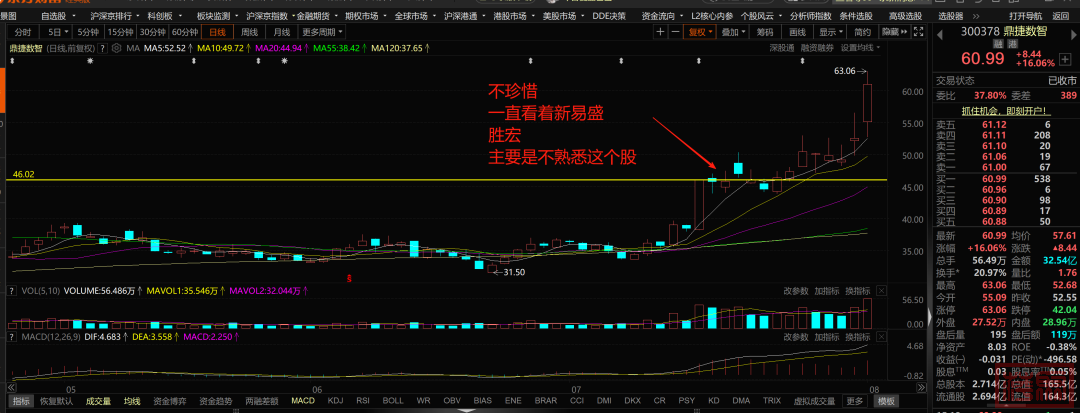Open the 板块监测 menu
This screenshot has height=413, width=1080.
(212, 17)
